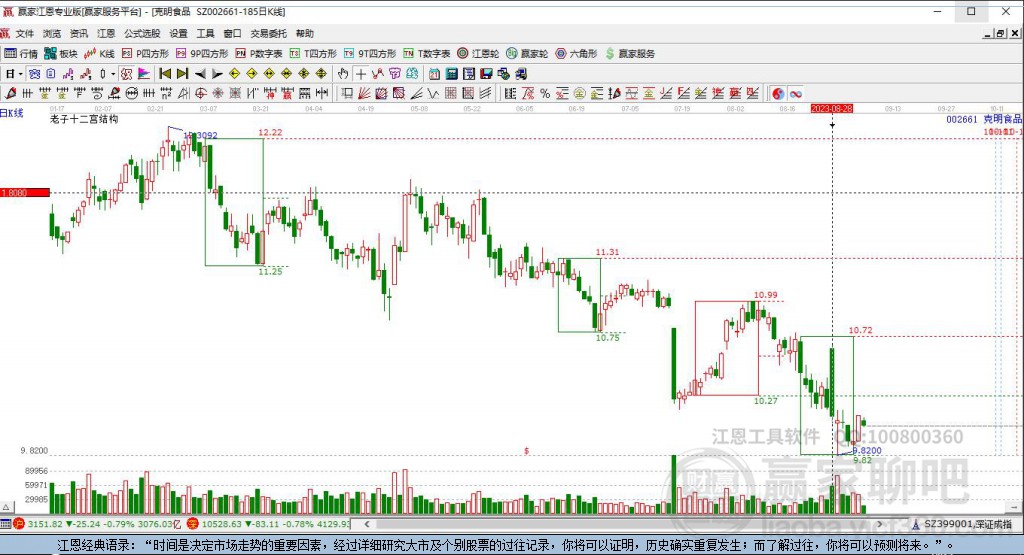This screenshot has height=555, width=1024.
Task: Open the 板块 sector view
Action: 61,54
